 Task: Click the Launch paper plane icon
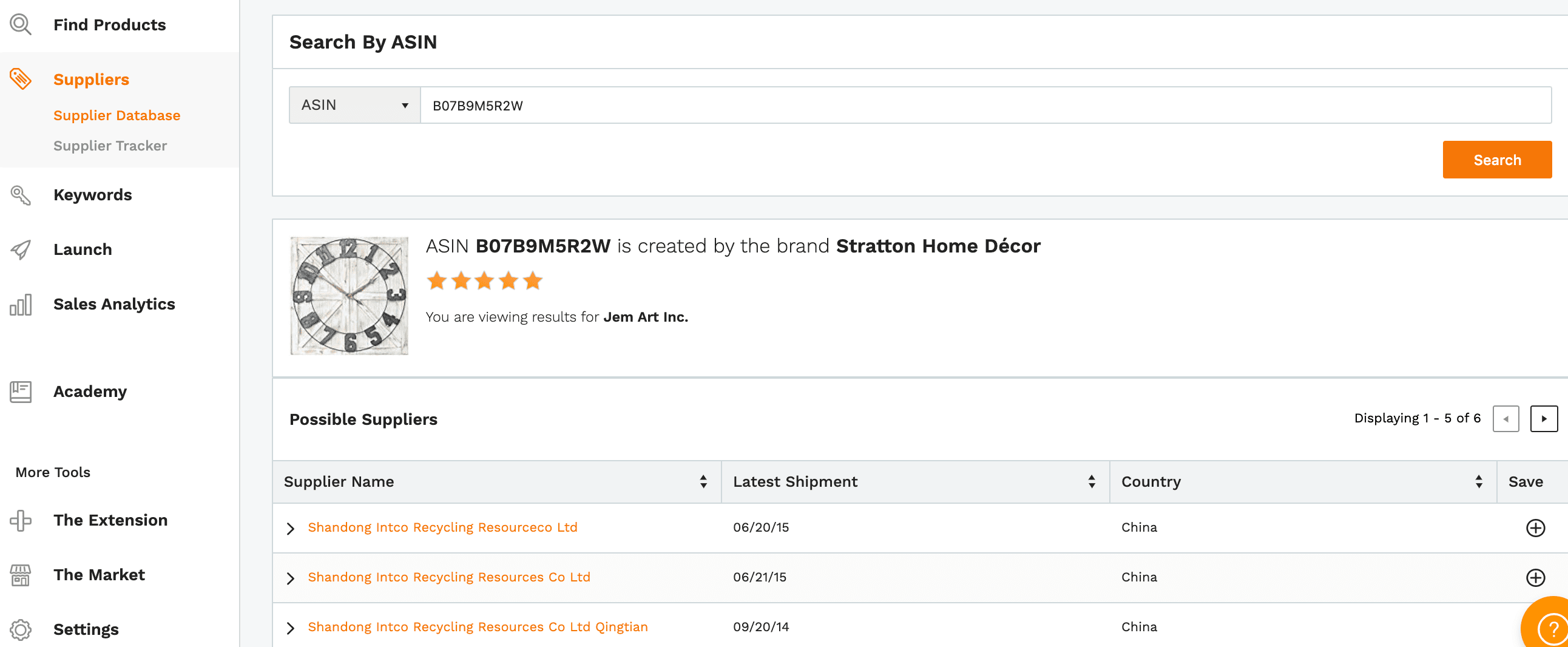[x=21, y=249]
